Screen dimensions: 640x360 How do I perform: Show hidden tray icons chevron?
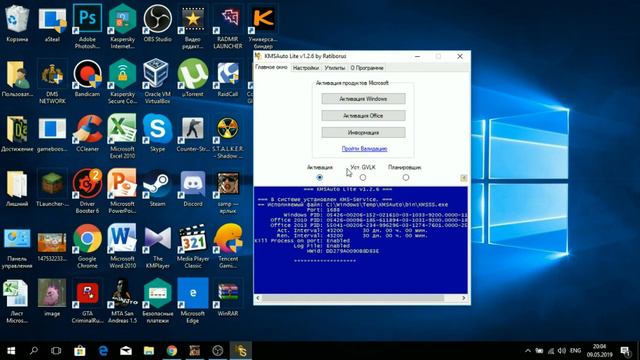[528, 351]
